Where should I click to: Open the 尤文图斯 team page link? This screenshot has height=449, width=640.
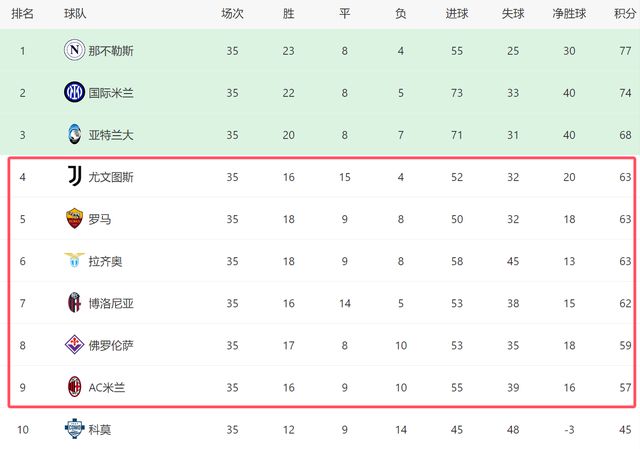110,177
